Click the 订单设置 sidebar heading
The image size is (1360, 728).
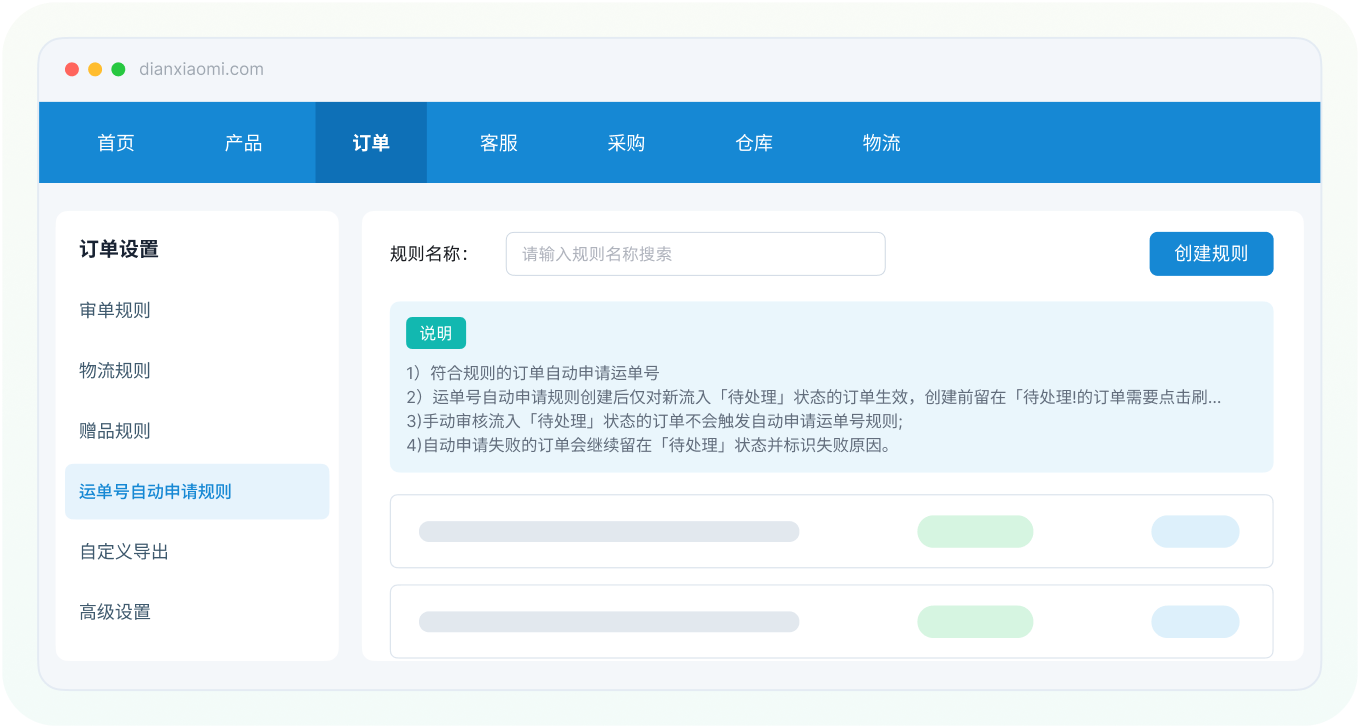click(119, 249)
